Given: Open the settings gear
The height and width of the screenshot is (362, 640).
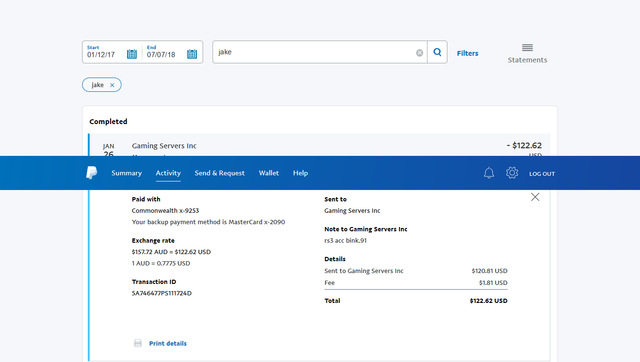Looking at the screenshot, I should coord(512,173).
